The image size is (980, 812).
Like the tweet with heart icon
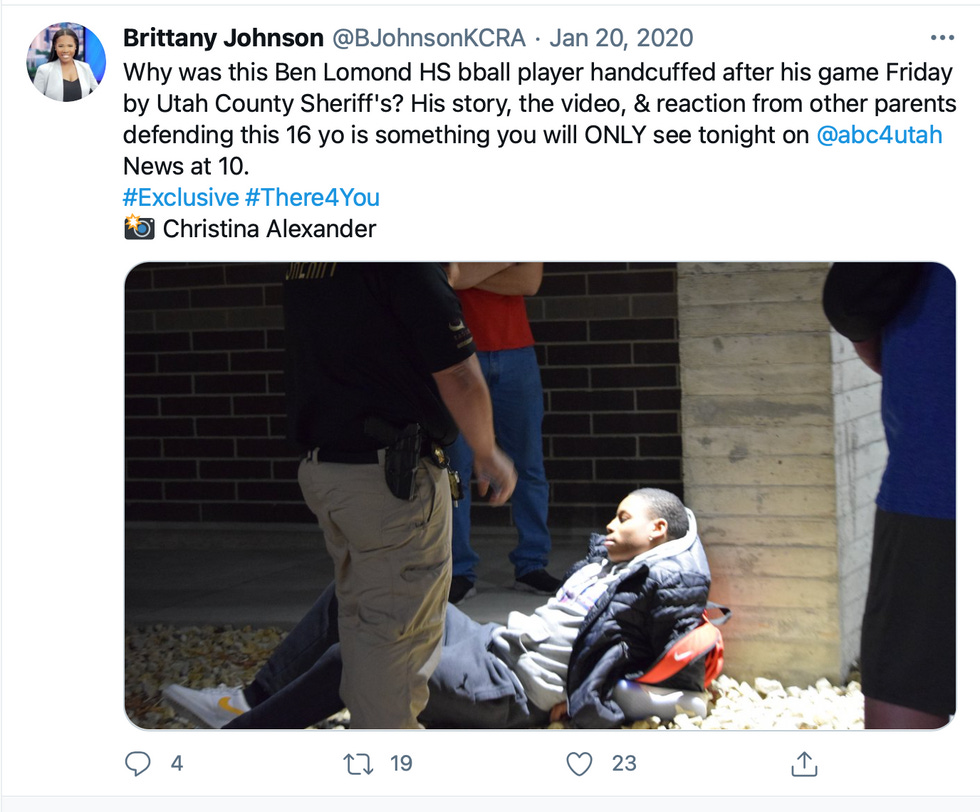(x=579, y=764)
